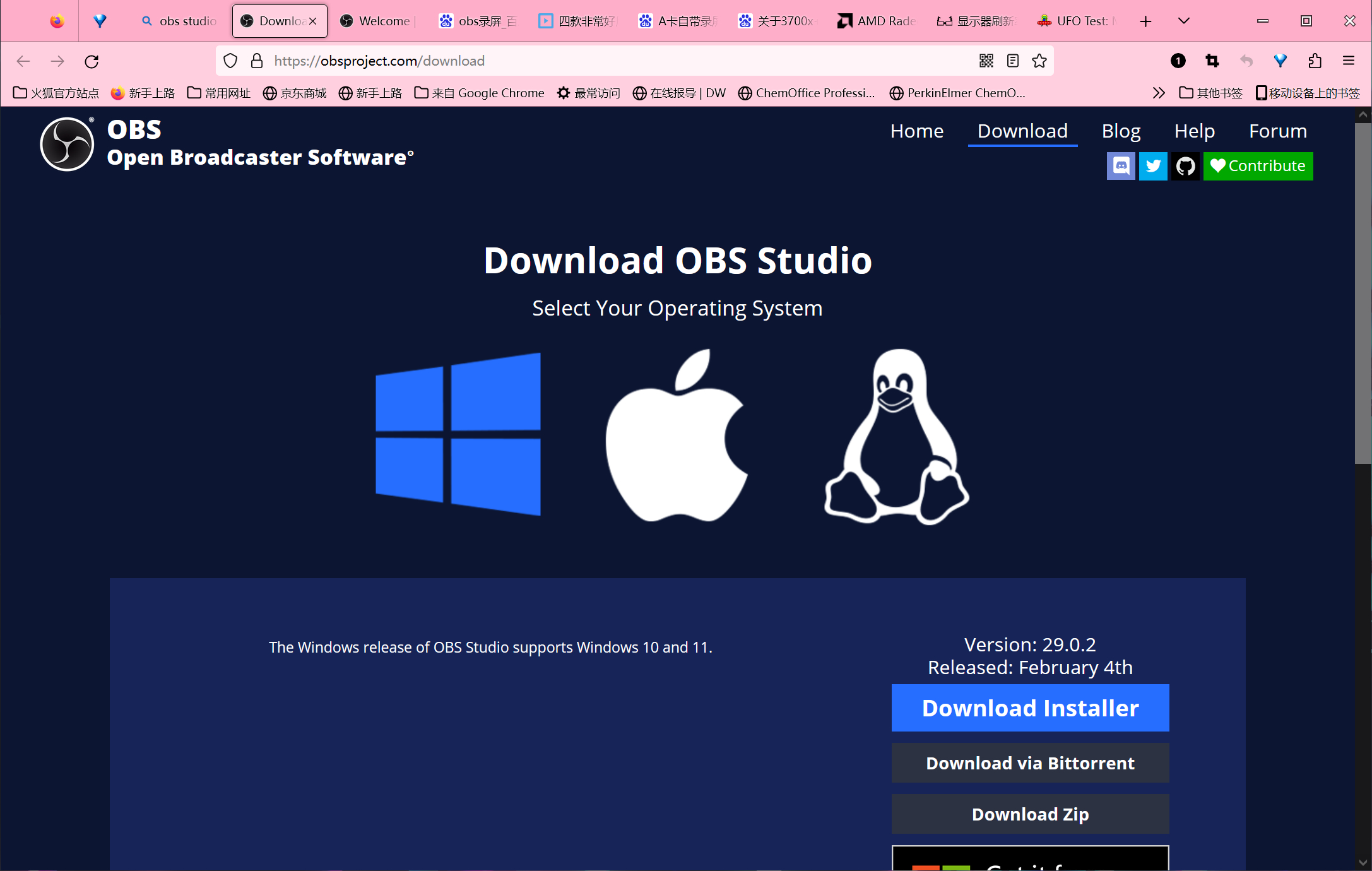Switch to the obs studio search tab
This screenshot has width=1372, height=871.
click(180, 21)
